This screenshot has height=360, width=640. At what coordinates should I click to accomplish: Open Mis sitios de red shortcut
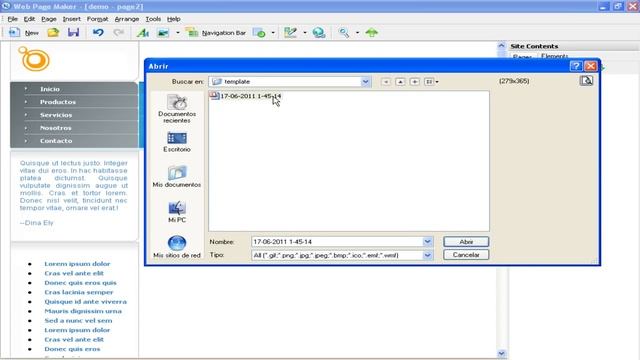pyautogui.click(x=177, y=247)
